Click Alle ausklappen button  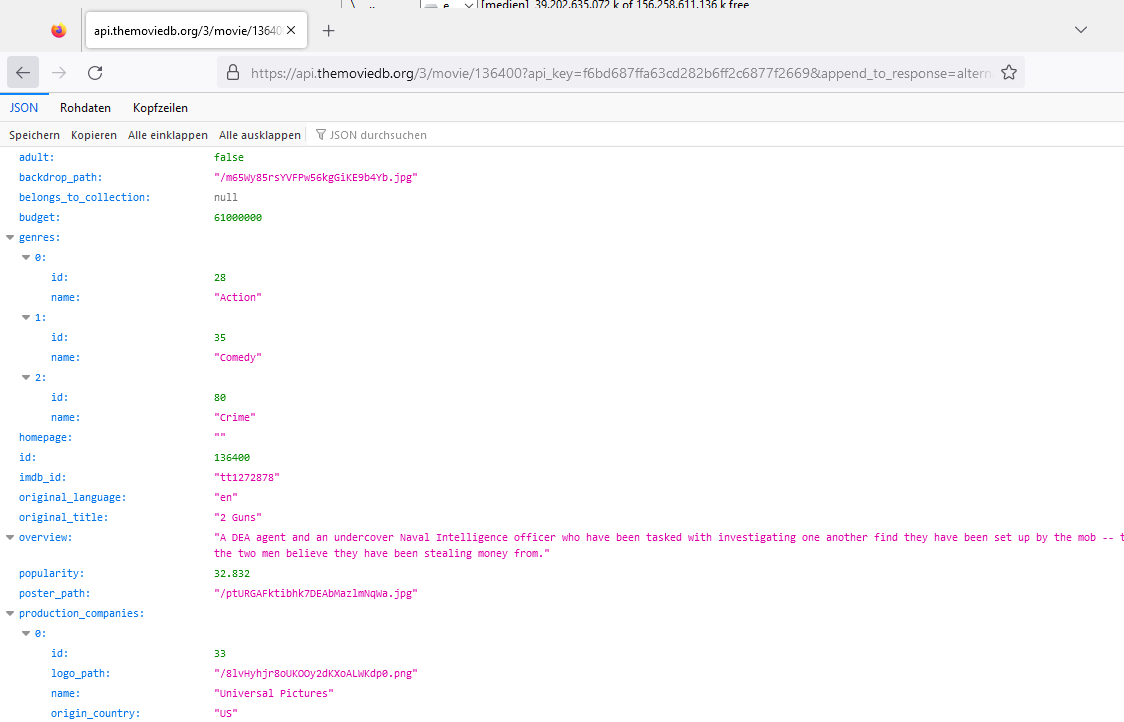point(259,135)
